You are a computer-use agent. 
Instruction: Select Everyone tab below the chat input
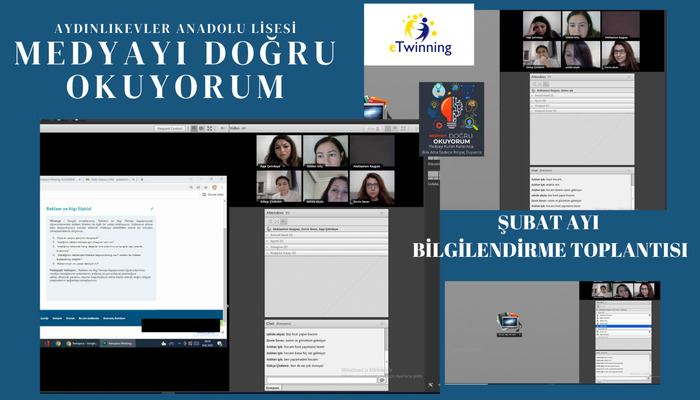(273, 388)
